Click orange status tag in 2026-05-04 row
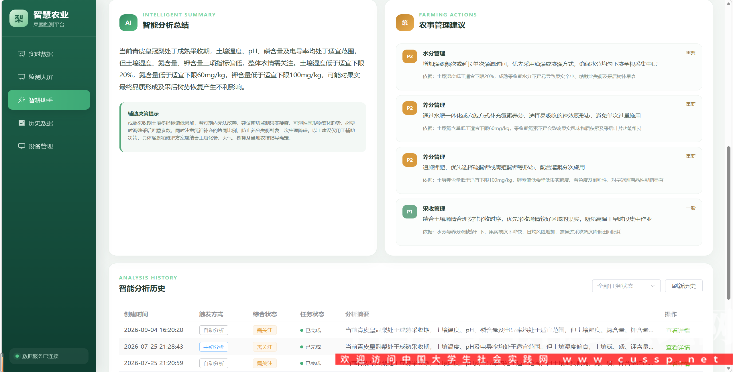The height and width of the screenshot is (372, 733). coord(265,330)
